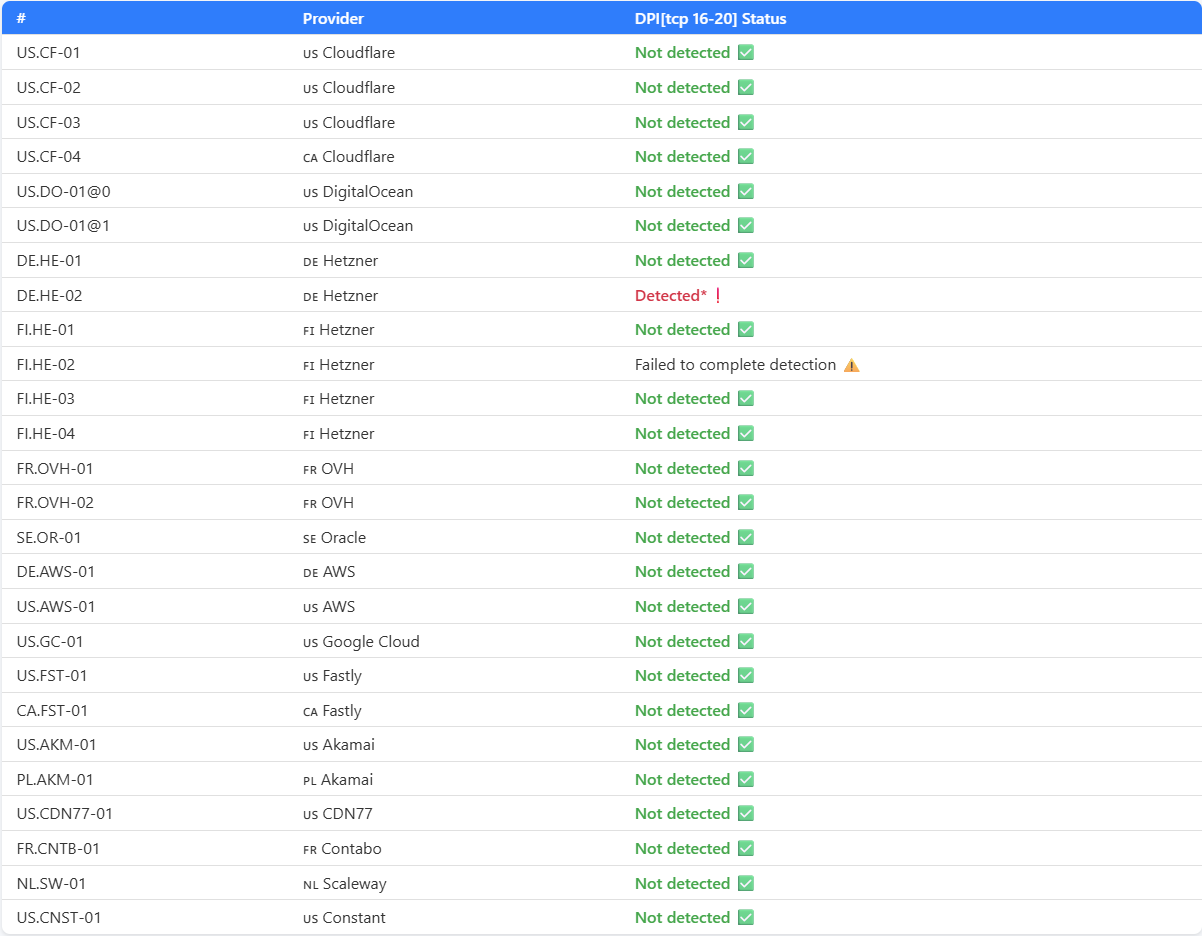Click the green checkmark icon in US.CF-01 row
This screenshot has width=1202, height=936.
[x=745, y=53]
